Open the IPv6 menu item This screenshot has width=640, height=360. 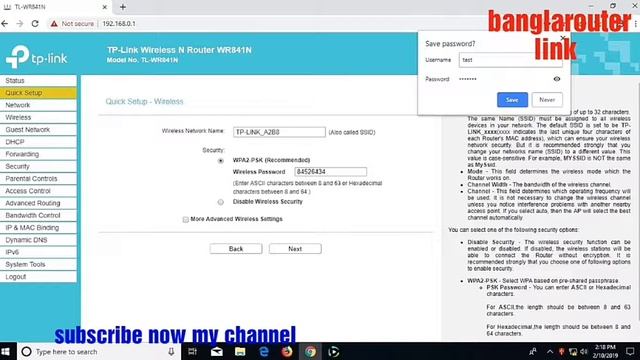(x=38, y=252)
